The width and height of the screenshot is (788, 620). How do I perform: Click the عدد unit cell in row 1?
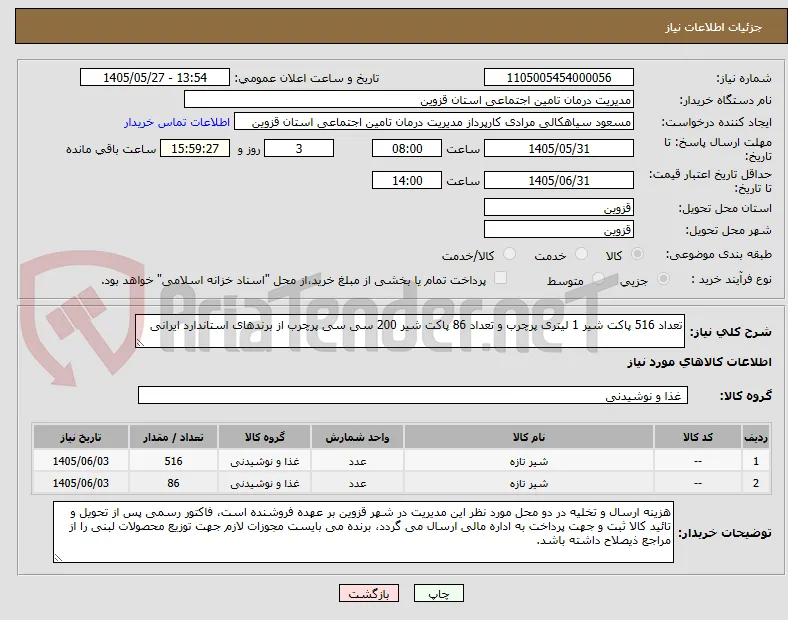point(357,461)
